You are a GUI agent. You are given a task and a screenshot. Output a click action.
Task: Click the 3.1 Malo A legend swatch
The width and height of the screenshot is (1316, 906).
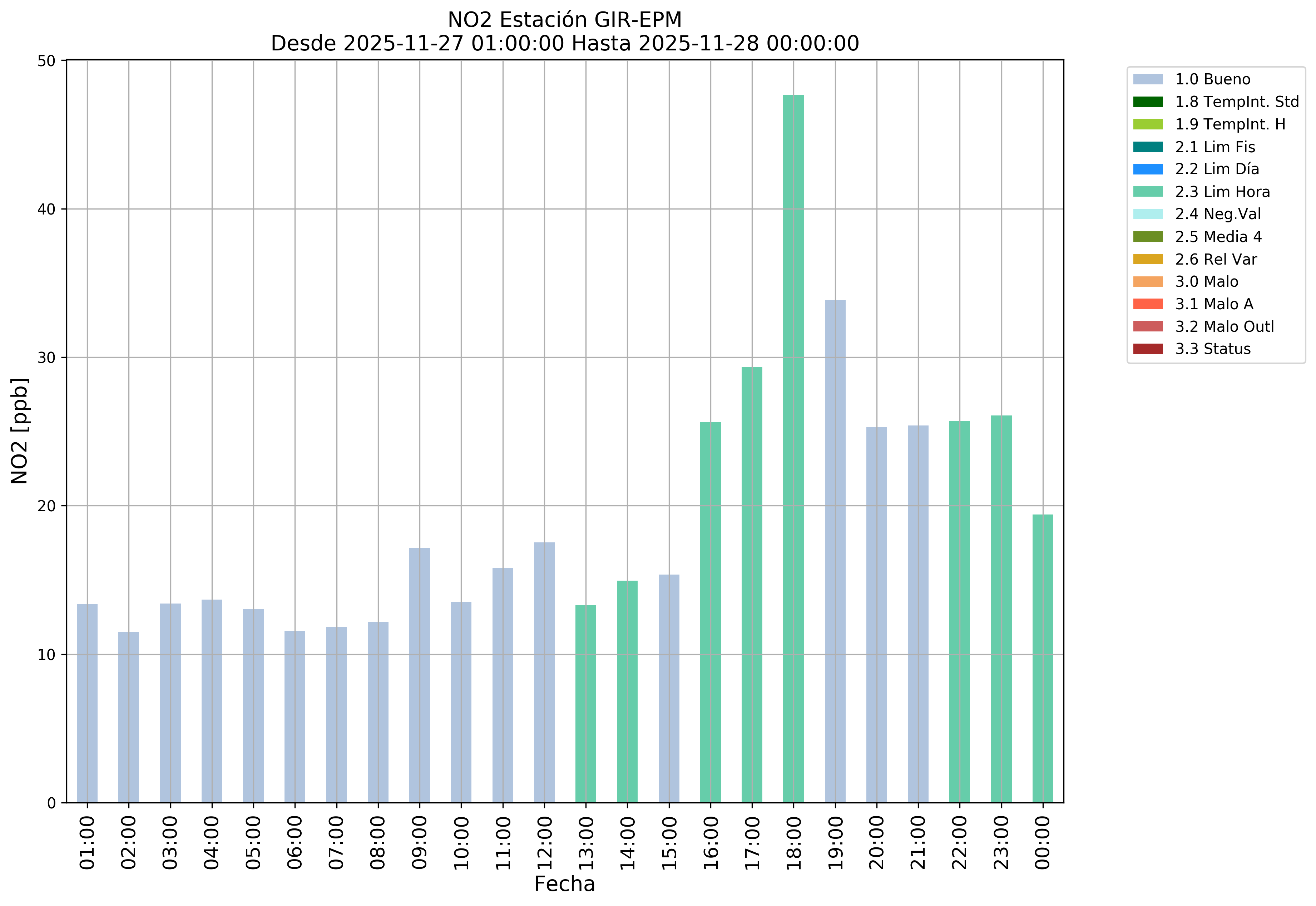point(1147,304)
